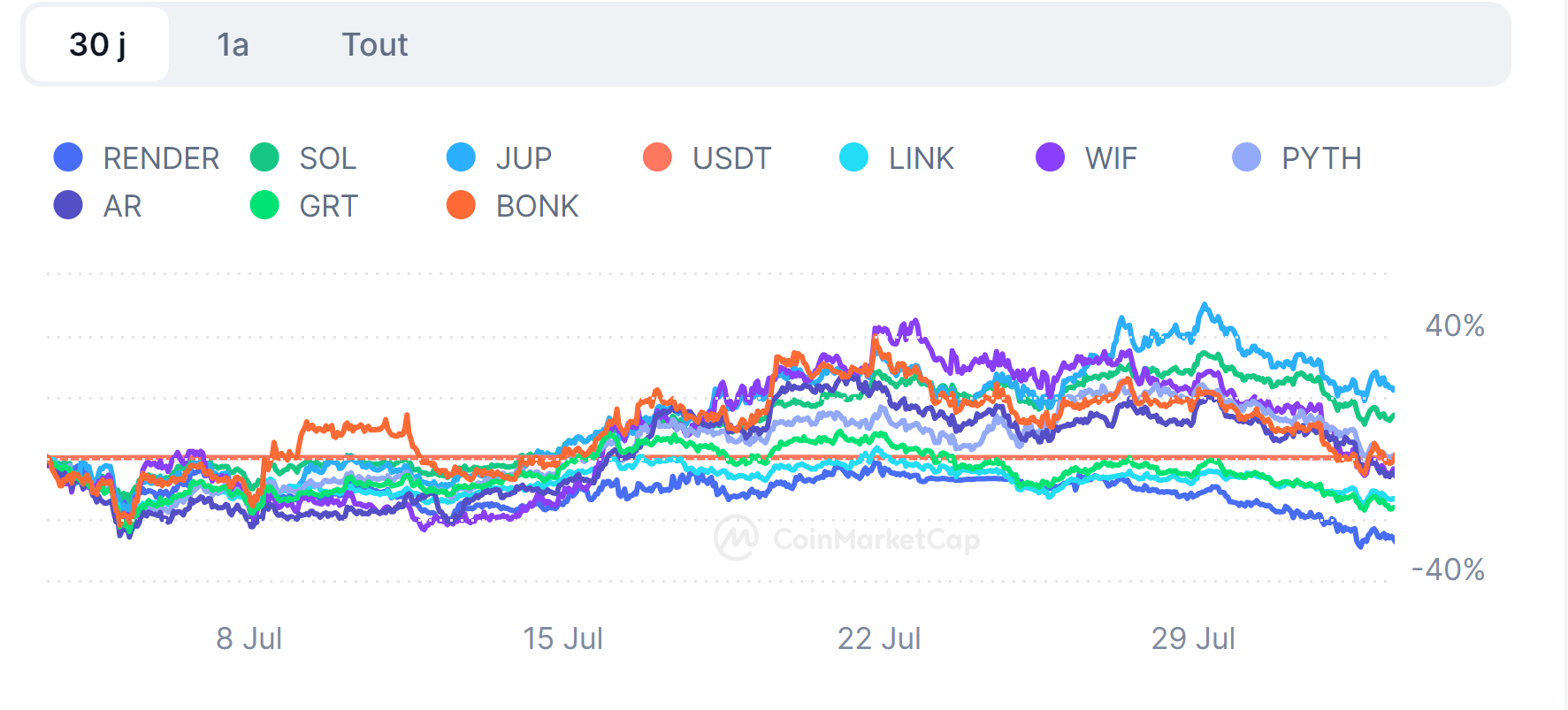Switch to the Tout time range tab
Image resolution: width=1568 pixels, height=710 pixels.
pos(375,44)
